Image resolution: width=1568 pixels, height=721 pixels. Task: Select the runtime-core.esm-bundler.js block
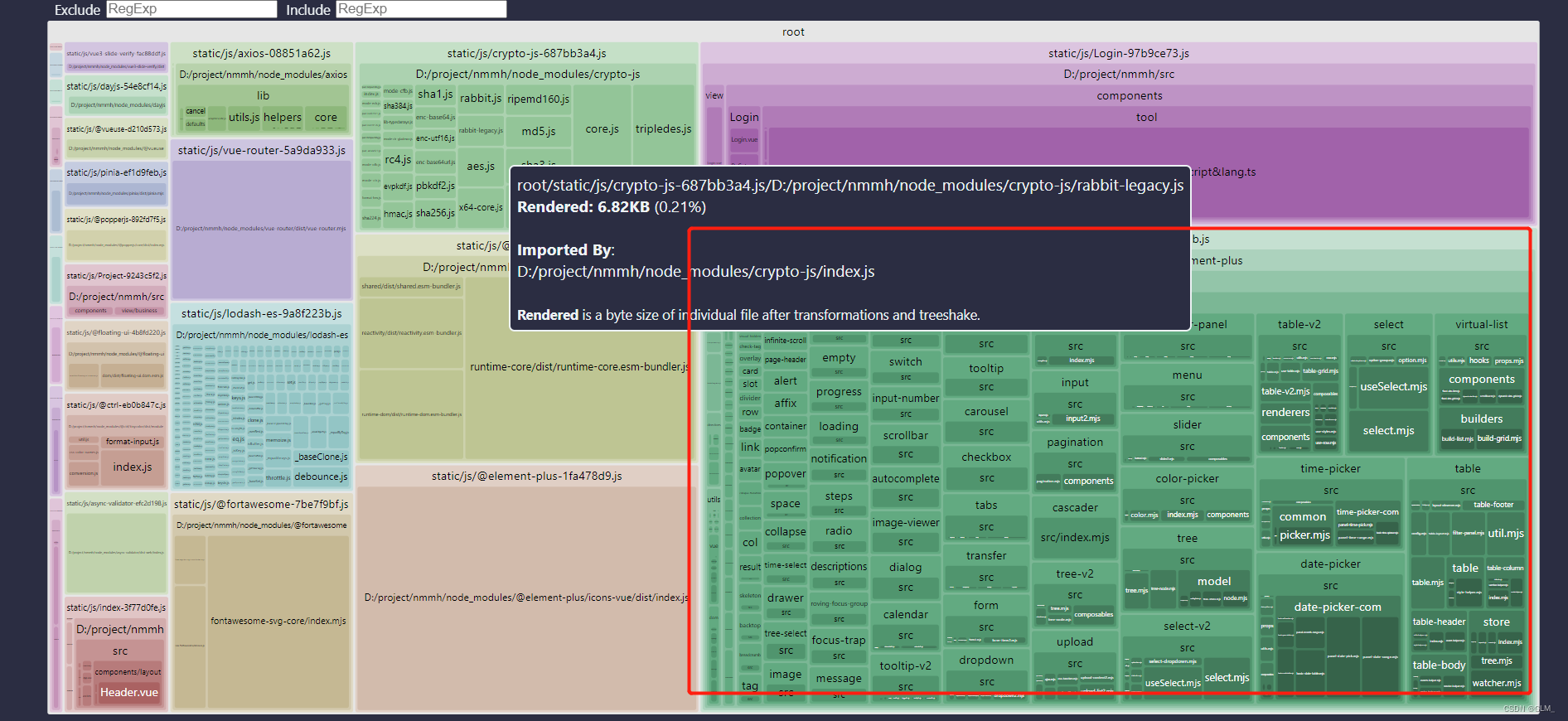pyautogui.click(x=578, y=366)
